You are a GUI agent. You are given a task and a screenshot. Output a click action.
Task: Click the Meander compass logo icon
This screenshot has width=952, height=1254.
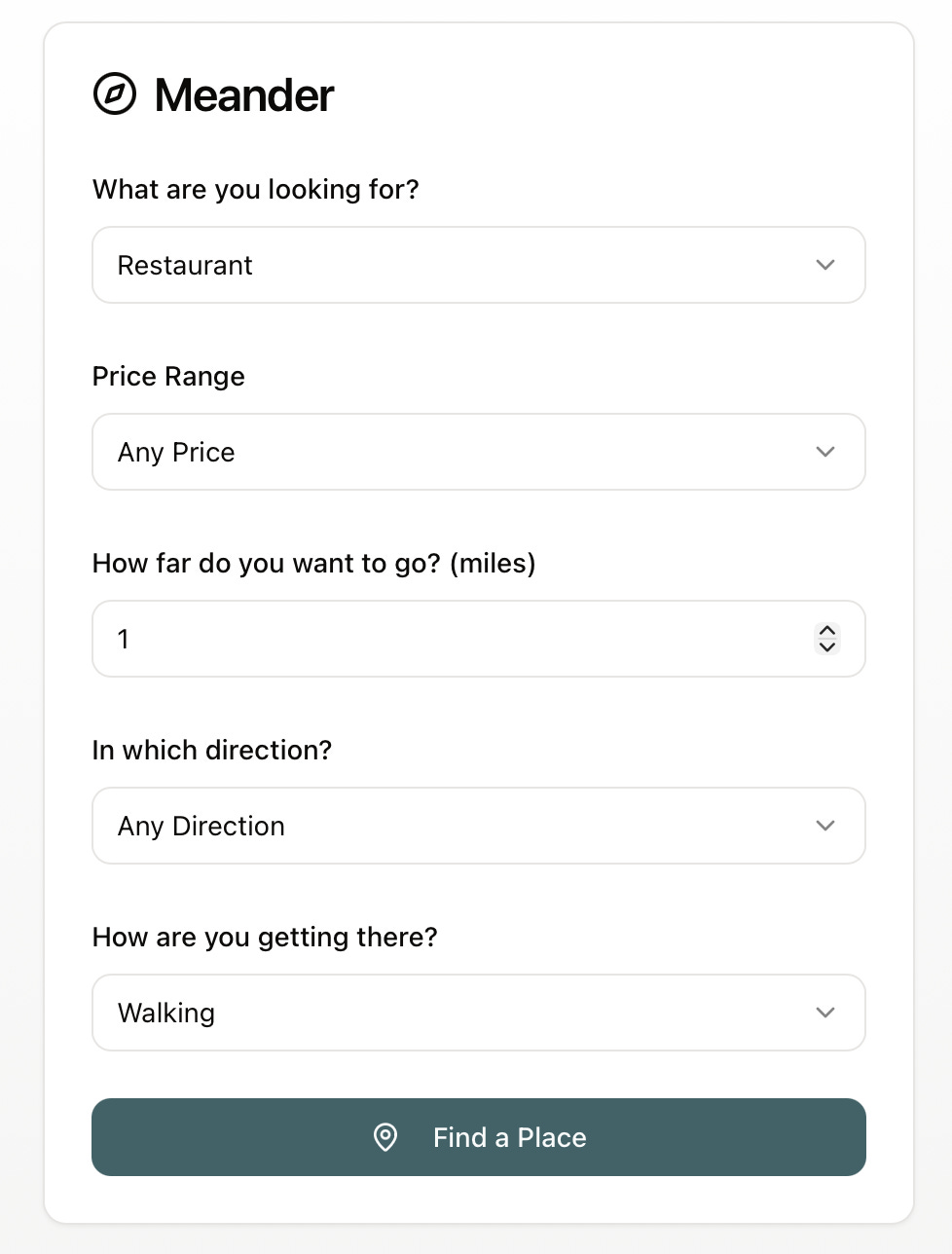point(115,94)
